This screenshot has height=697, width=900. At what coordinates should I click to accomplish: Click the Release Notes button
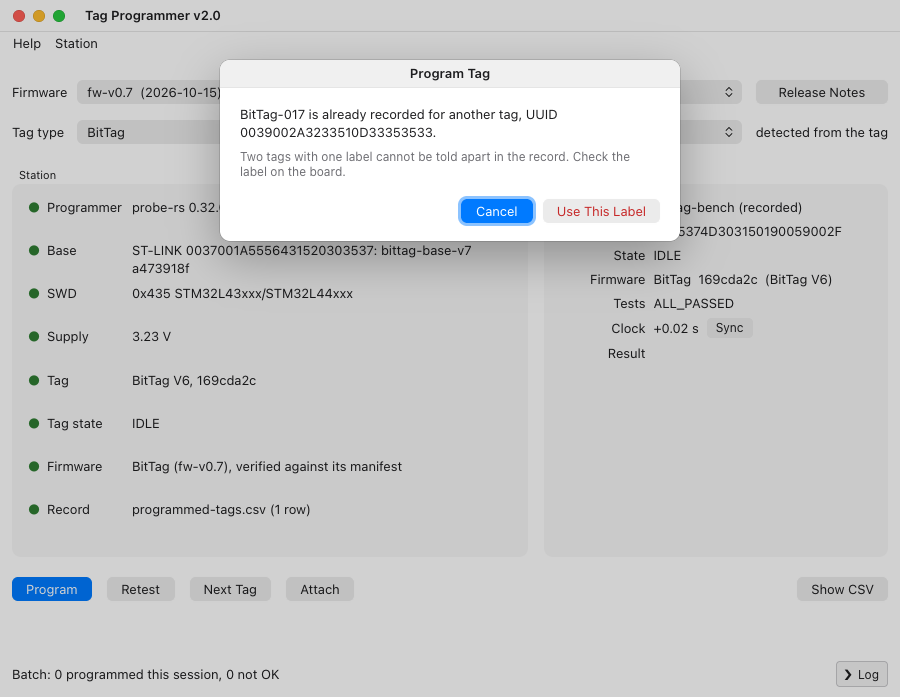(x=821, y=92)
